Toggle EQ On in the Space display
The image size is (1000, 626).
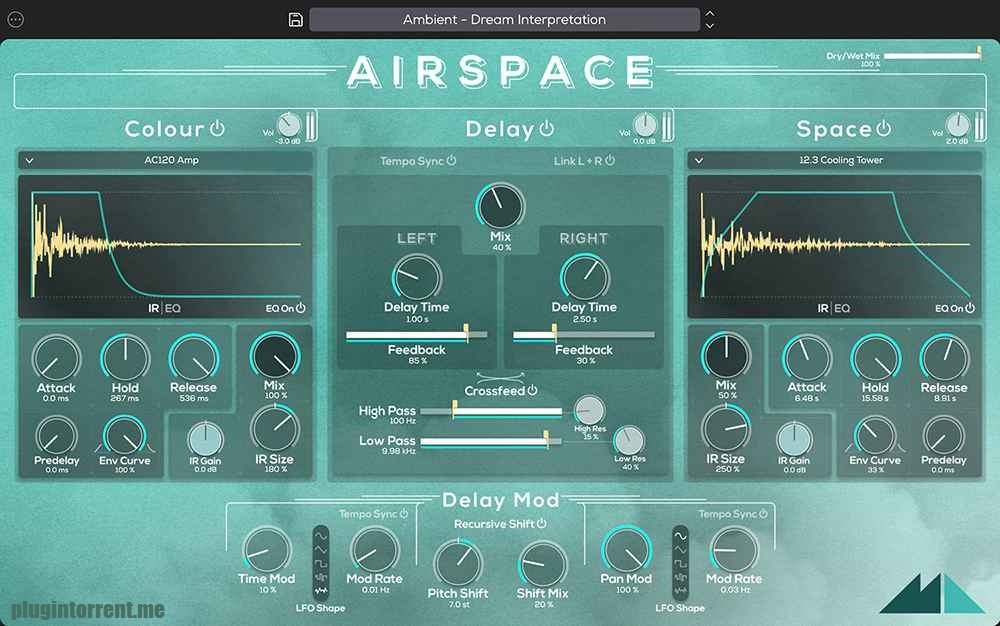tap(970, 308)
